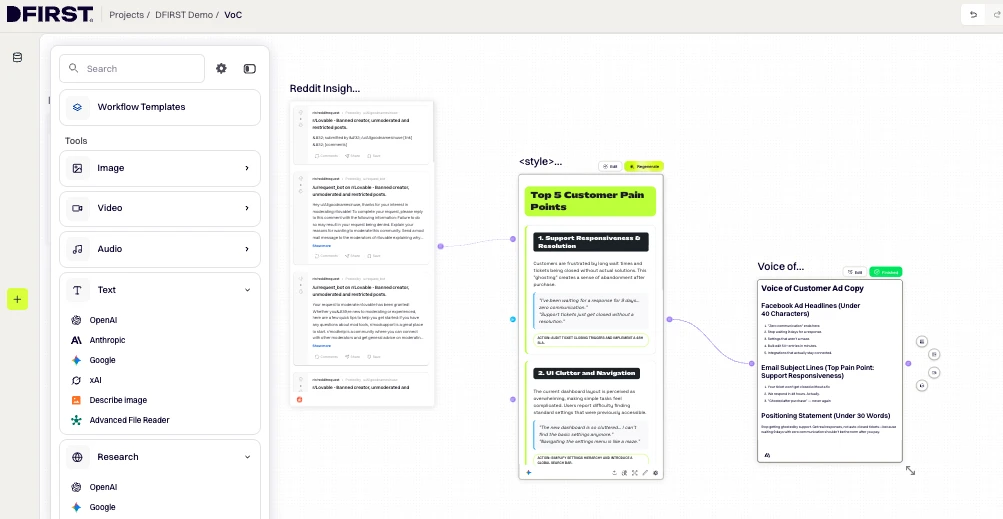The image size is (1003, 519).
Task: Click the Reddit Insigh... node title
Action: pyautogui.click(x=325, y=88)
